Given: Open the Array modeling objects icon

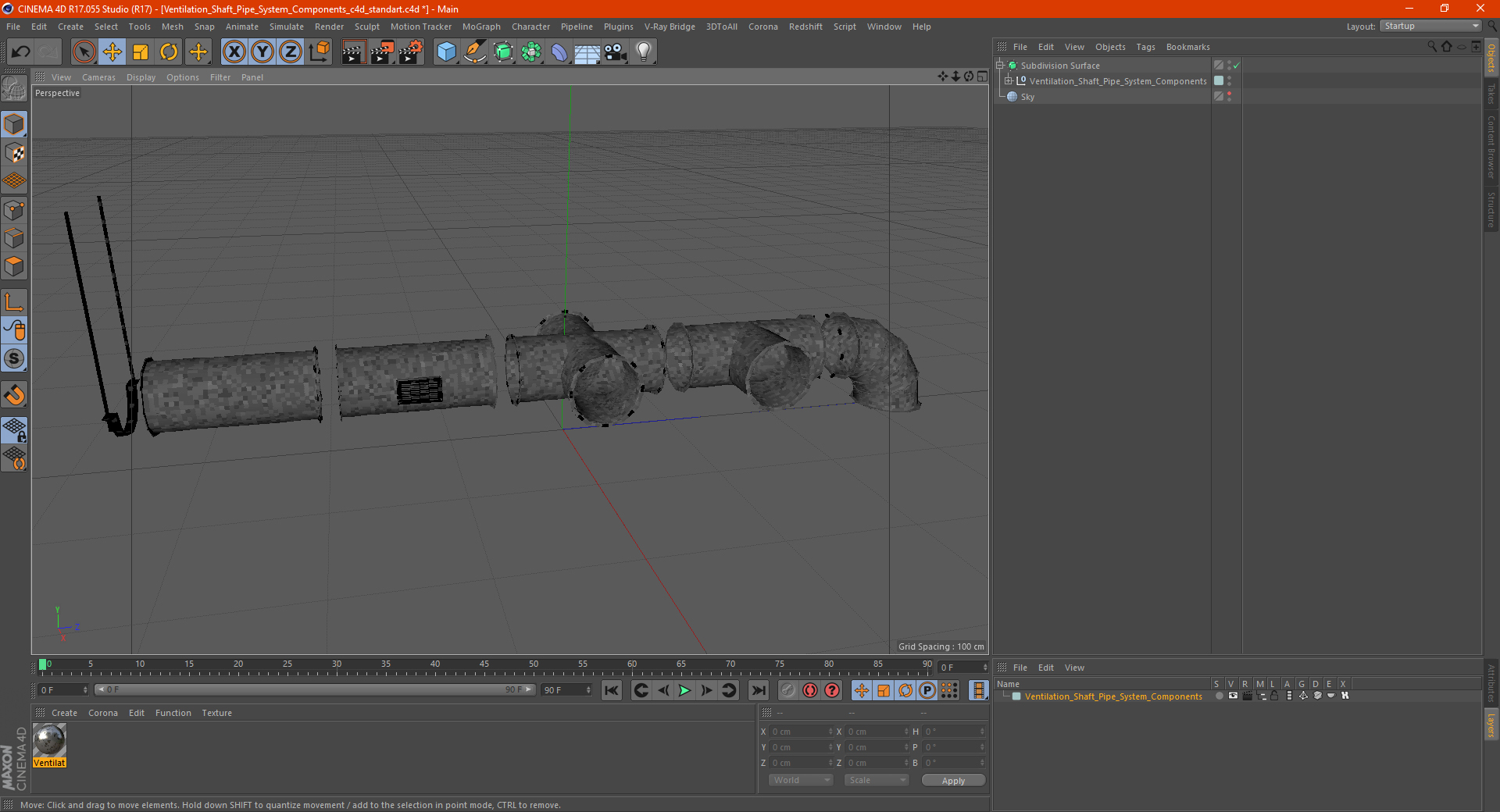Looking at the screenshot, I should point(531,52).
